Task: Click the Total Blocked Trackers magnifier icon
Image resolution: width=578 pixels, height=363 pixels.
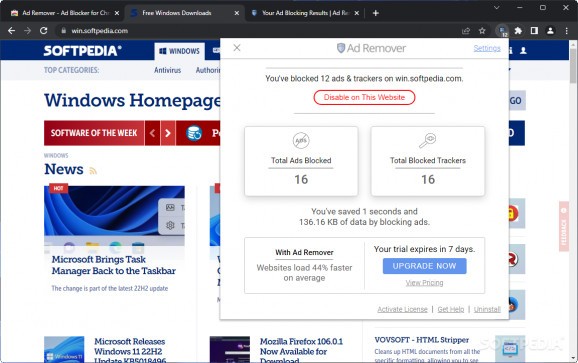Action: 428,140
